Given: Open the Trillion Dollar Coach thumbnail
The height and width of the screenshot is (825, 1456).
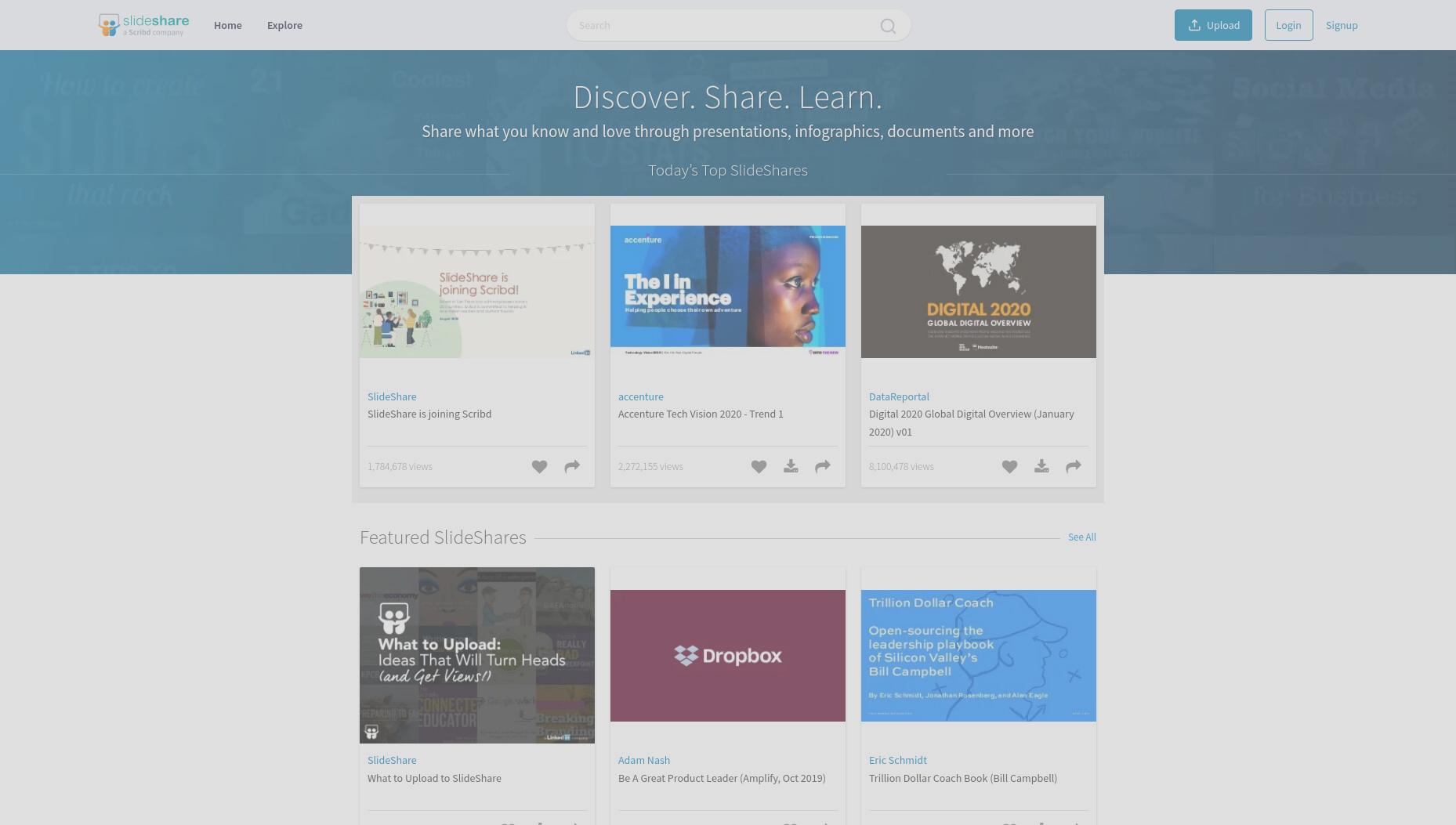Looking at the screenshot, I should click(979, 656).
